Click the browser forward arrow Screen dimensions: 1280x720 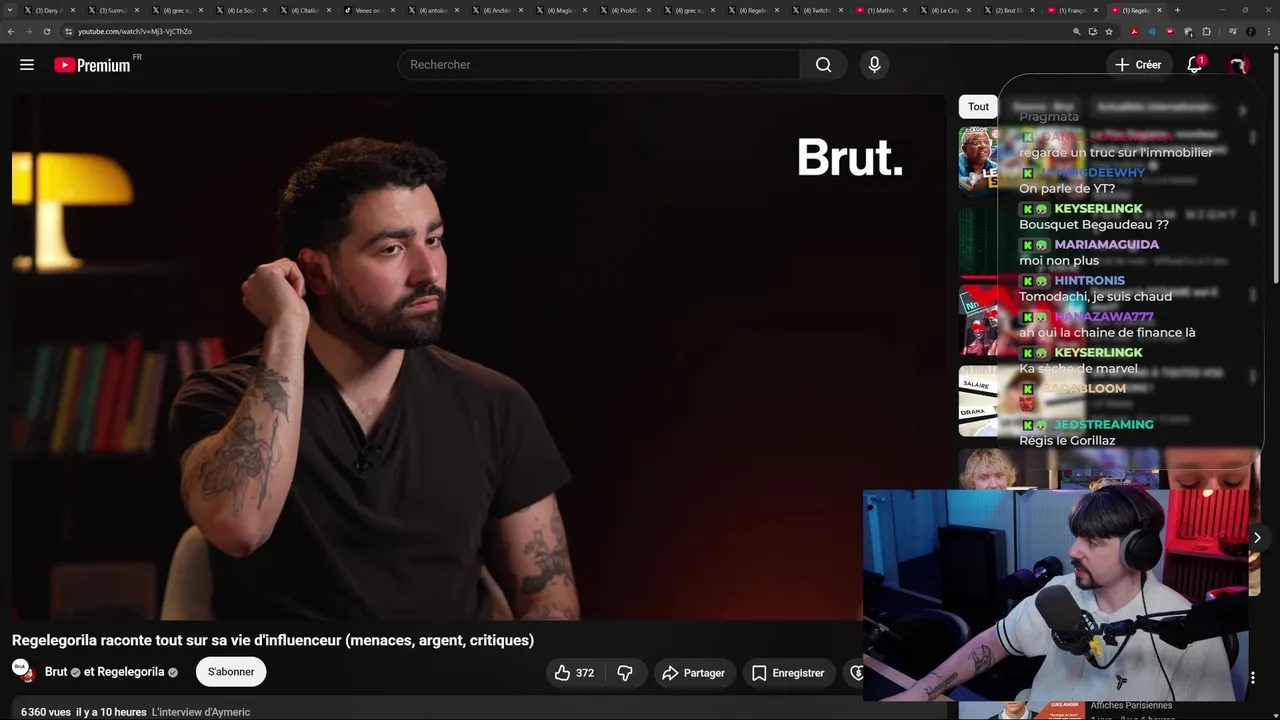(28, 31)
